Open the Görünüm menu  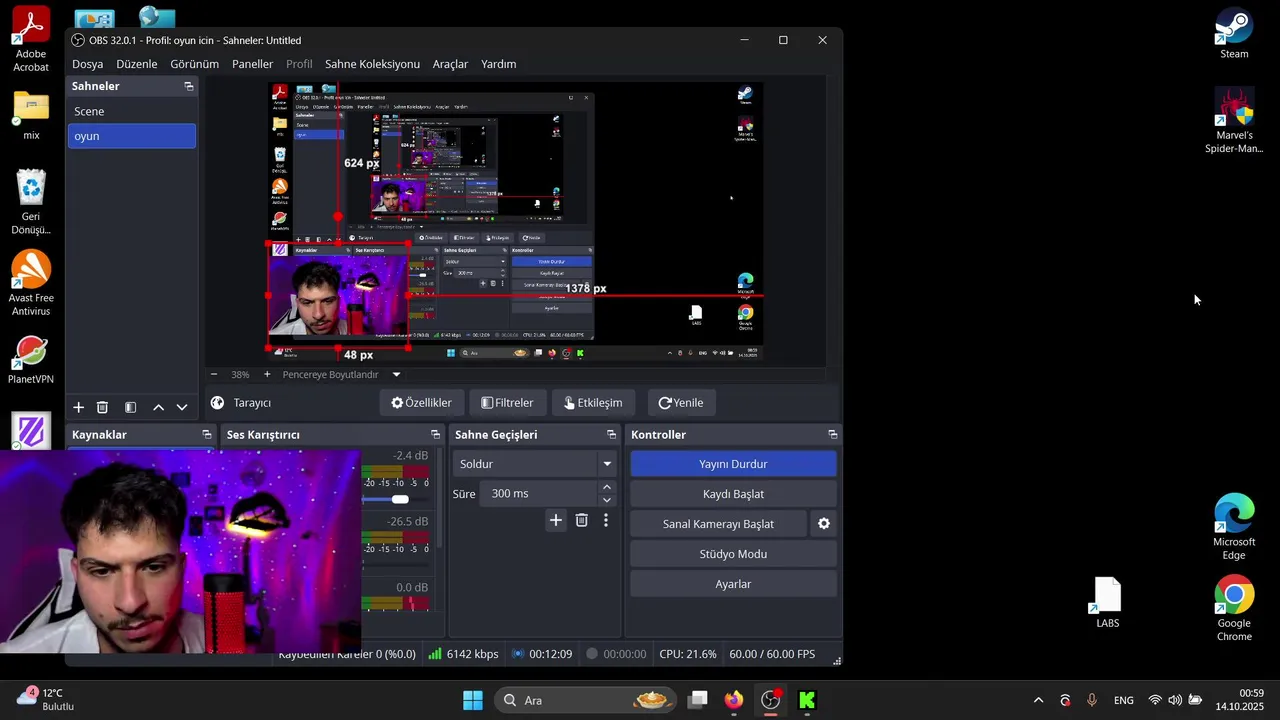[194, 64]
